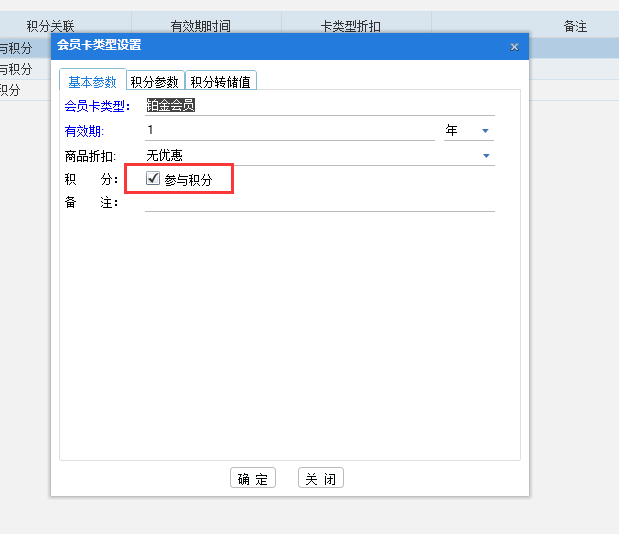Click the 会员卡类型 name input field
Image resolution: width=619 pixels, height=534 pixels.
click(x=319, y=105)
